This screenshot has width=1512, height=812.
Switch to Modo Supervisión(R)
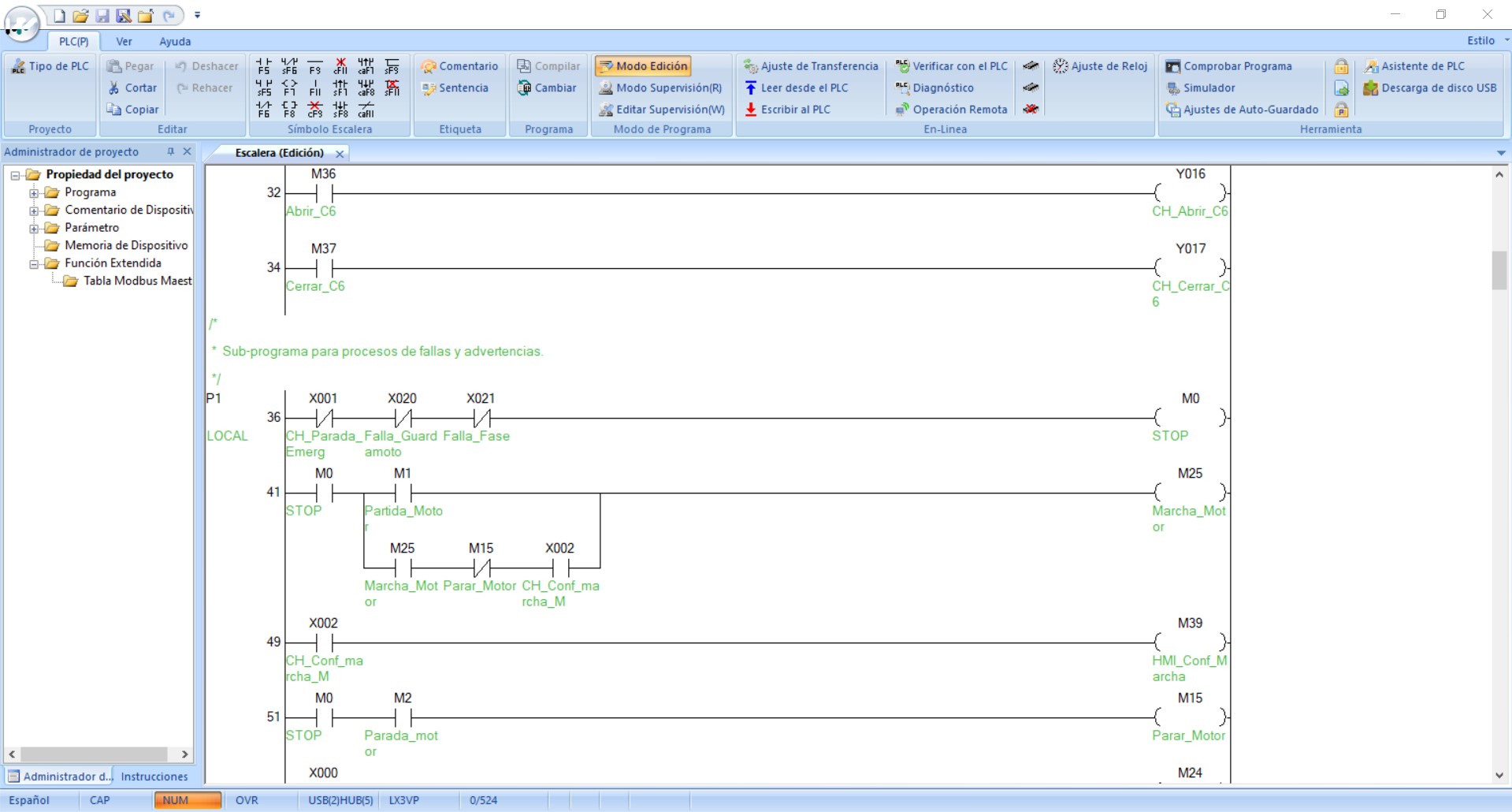coord(660,88)
